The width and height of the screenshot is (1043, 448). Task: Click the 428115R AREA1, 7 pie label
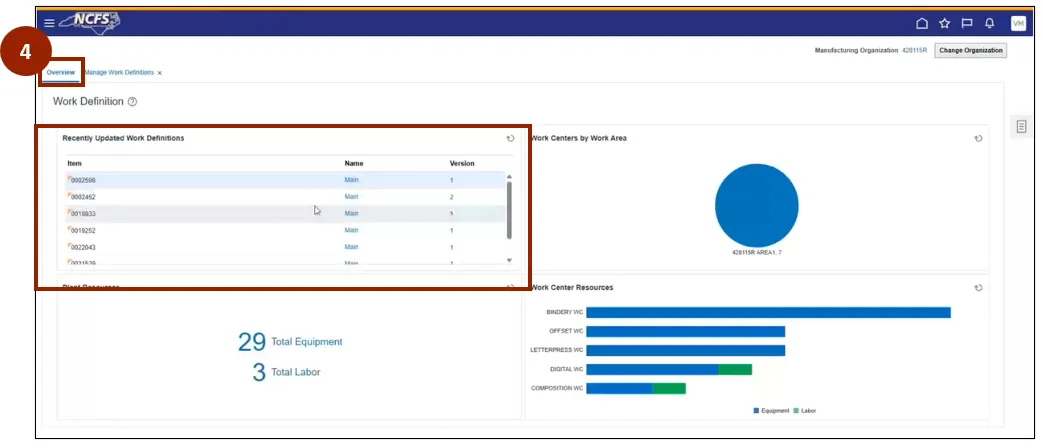pos(756,253)
